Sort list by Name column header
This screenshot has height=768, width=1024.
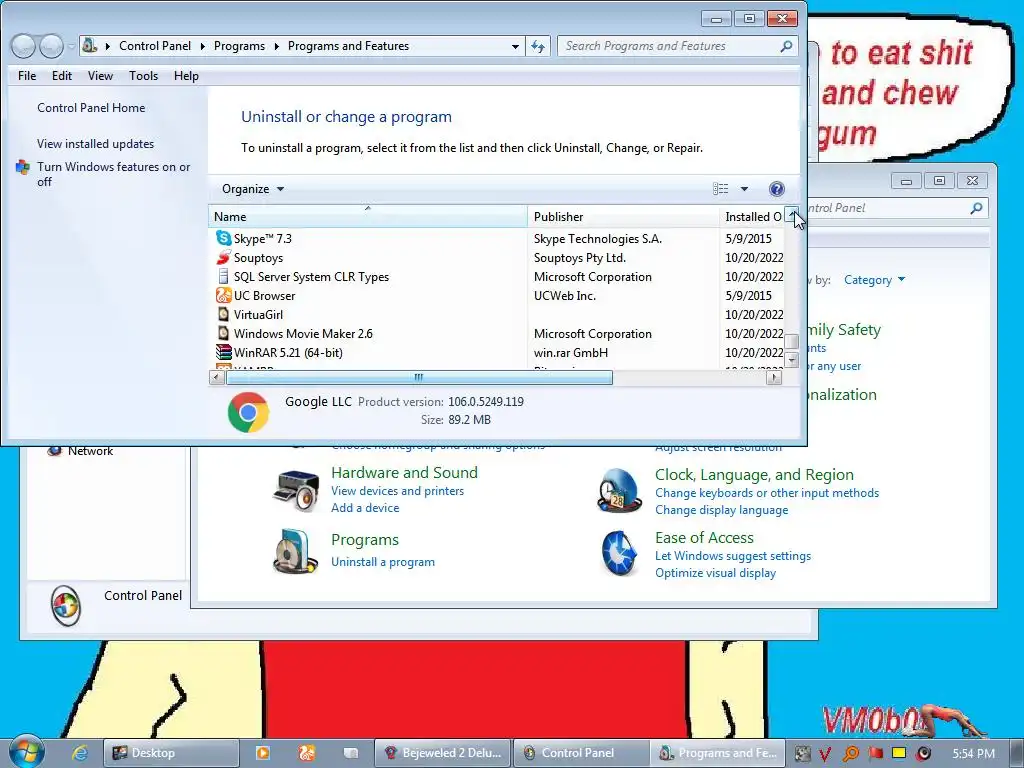pos(368,217)
